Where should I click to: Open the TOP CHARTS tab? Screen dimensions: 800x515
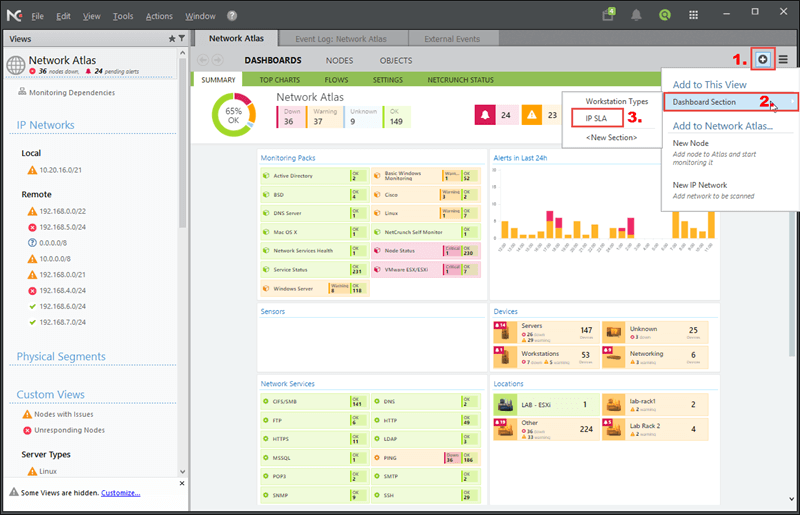point(280,80)
